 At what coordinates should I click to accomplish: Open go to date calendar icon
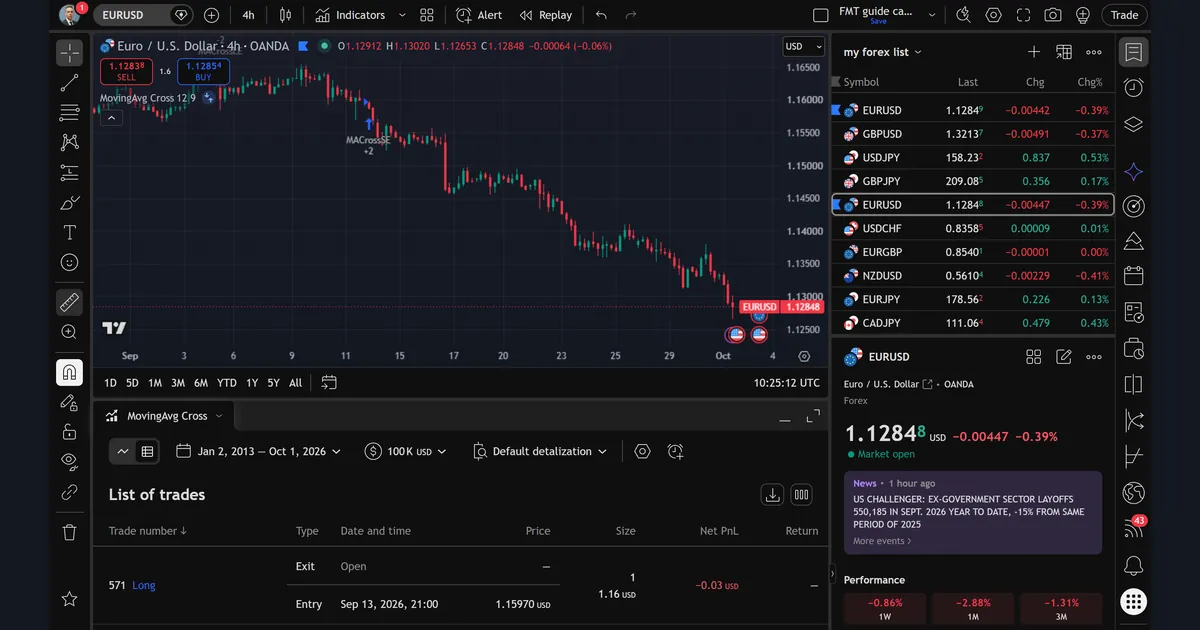tap(329, 382)
